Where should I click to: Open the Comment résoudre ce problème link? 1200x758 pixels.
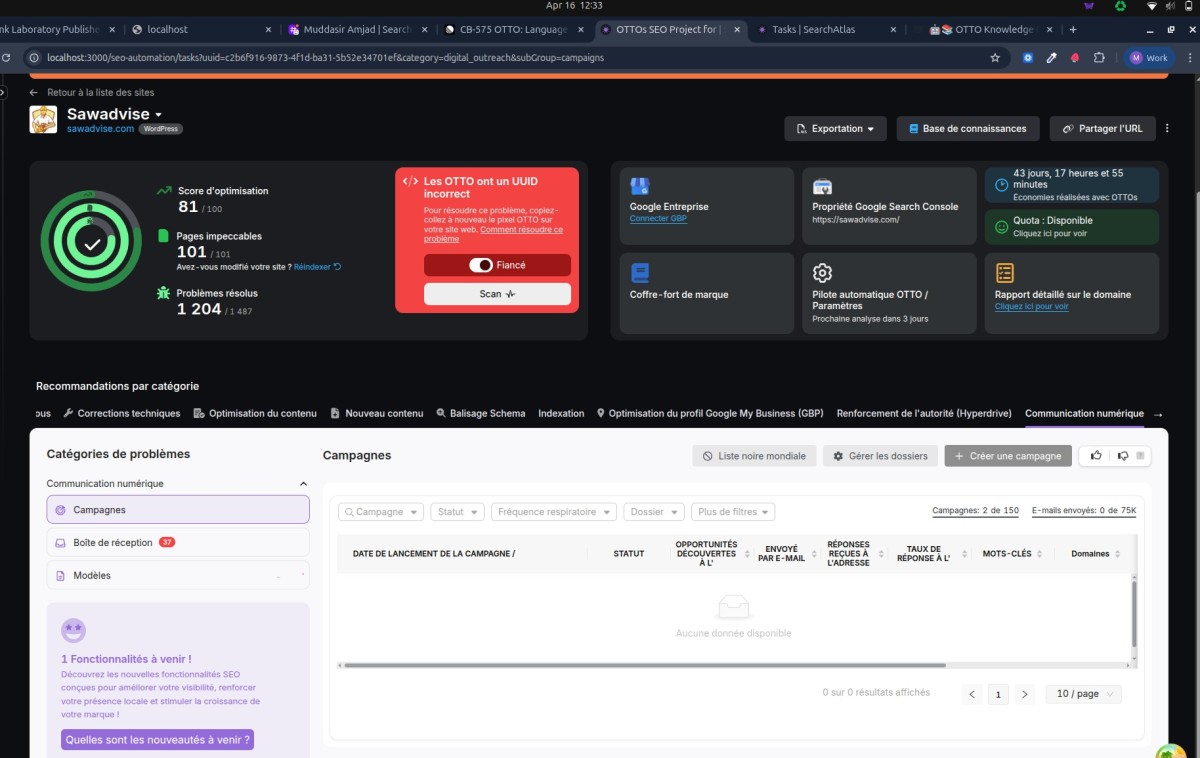pos(493,234)
